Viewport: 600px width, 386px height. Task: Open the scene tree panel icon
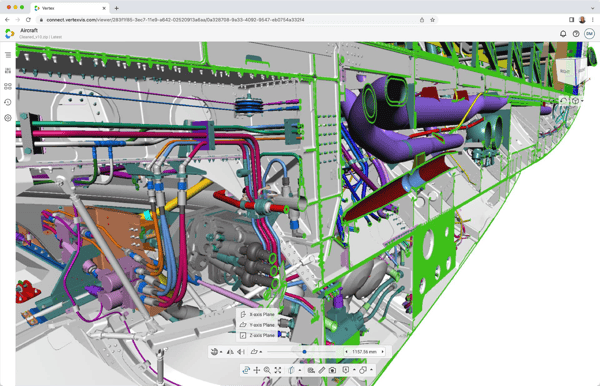[x=8, y=71]
